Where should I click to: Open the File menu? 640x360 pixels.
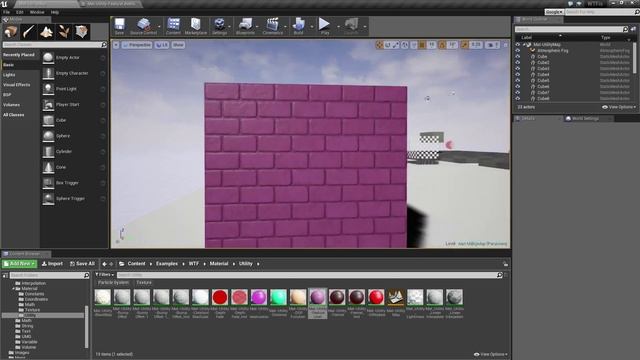(7, 12)
